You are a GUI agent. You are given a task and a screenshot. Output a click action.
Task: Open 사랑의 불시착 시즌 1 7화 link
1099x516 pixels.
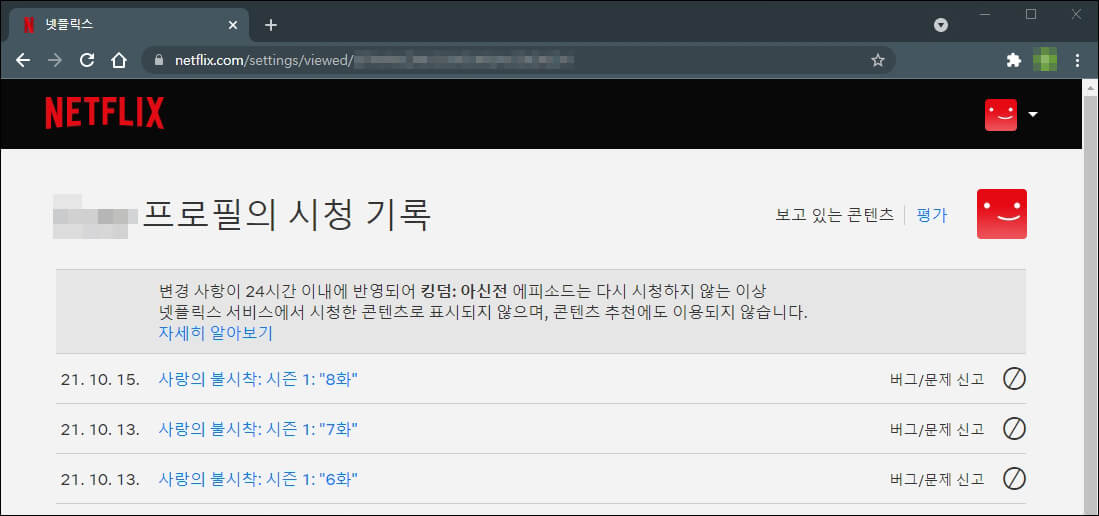[259, 429]
